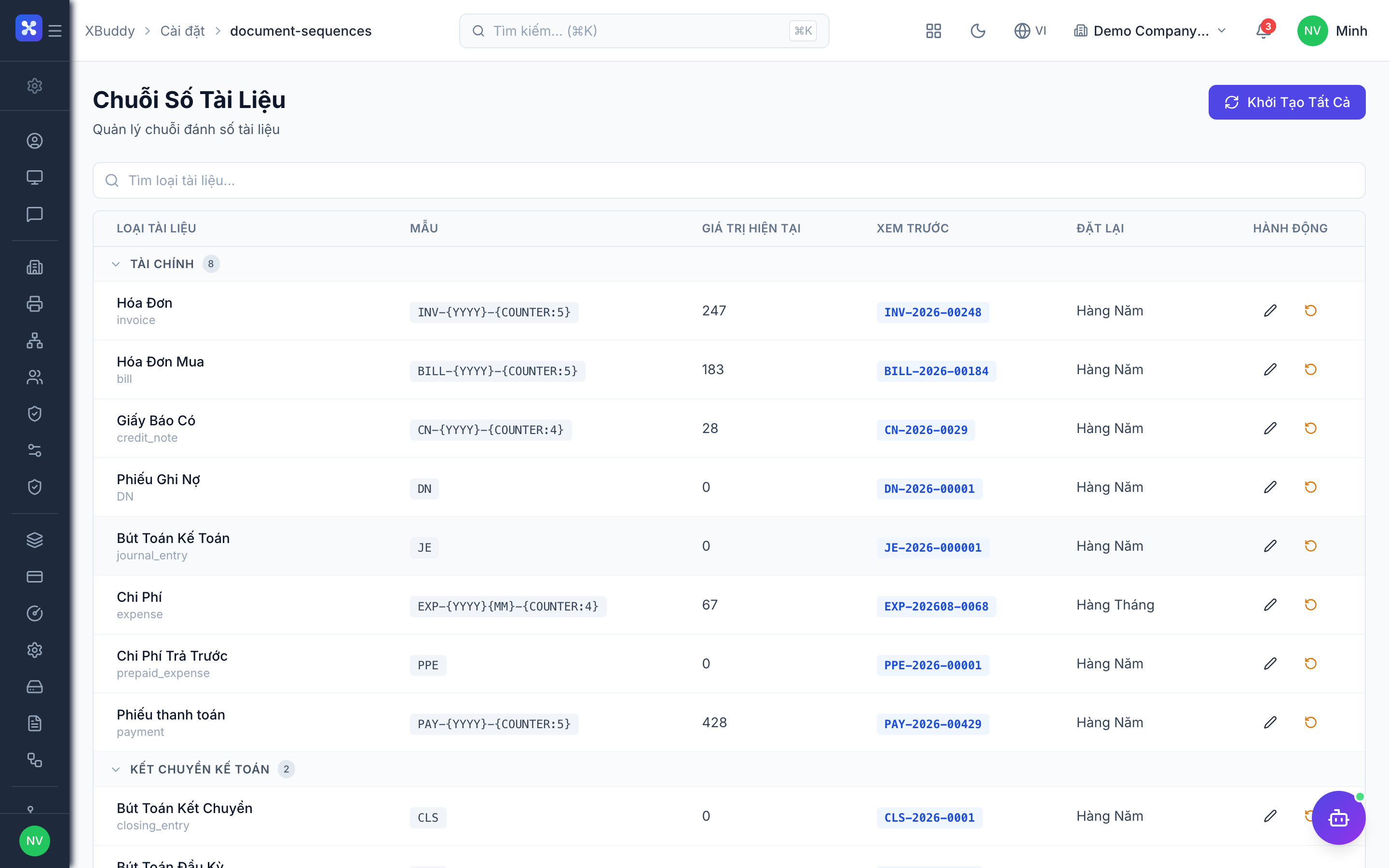Reset the Chi Phí counter

(1310, 605)
